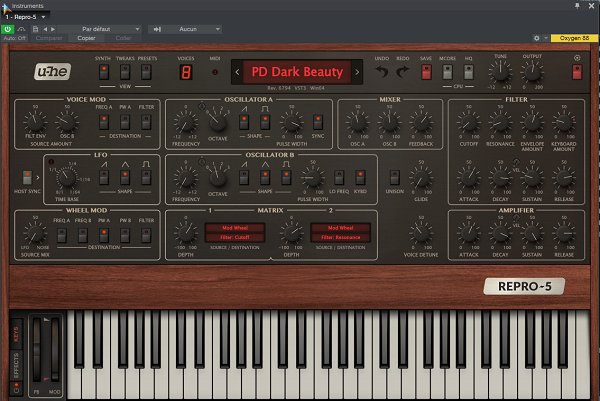Open Matrix 2 destination Filter: Resonance selector

point(340,237)
